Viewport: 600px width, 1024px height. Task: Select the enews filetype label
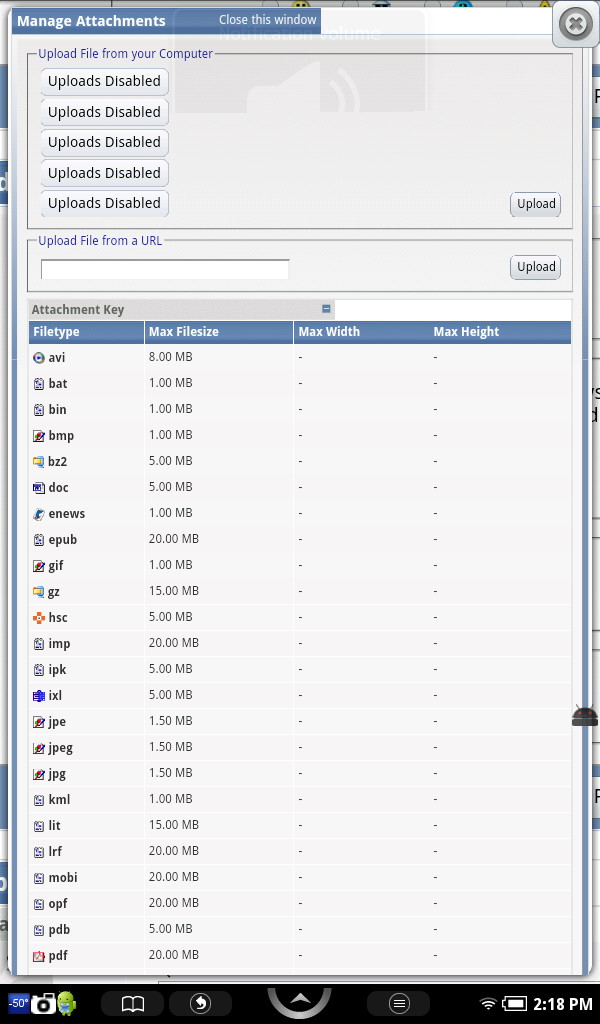[x=67, y=514]
